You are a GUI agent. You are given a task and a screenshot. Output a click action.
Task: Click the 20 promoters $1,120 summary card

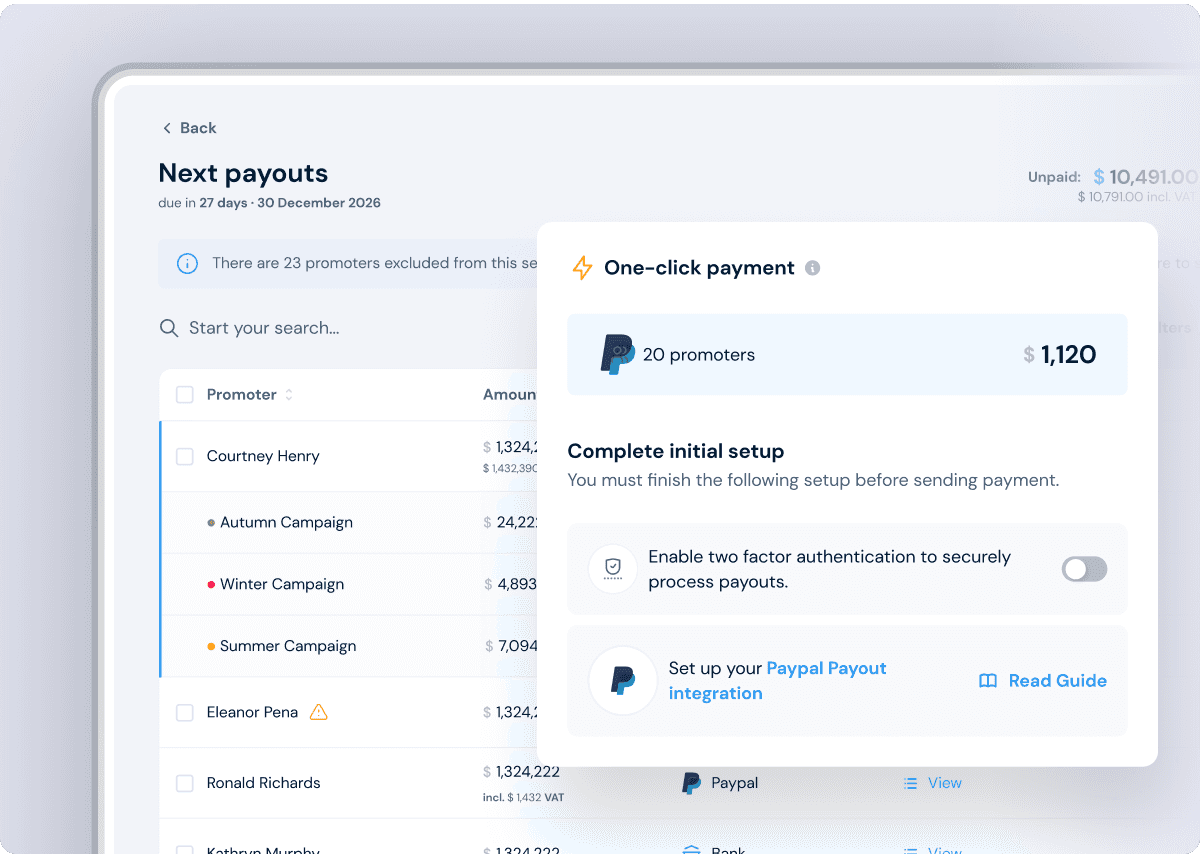847,354
